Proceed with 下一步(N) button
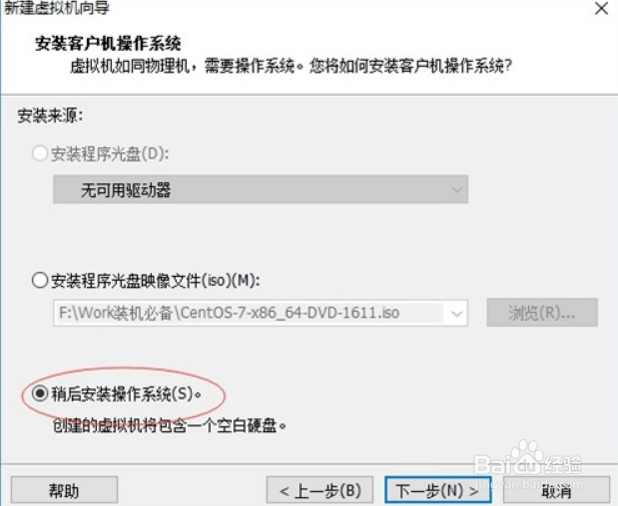 pyautogui.click(x=437, y=490)
